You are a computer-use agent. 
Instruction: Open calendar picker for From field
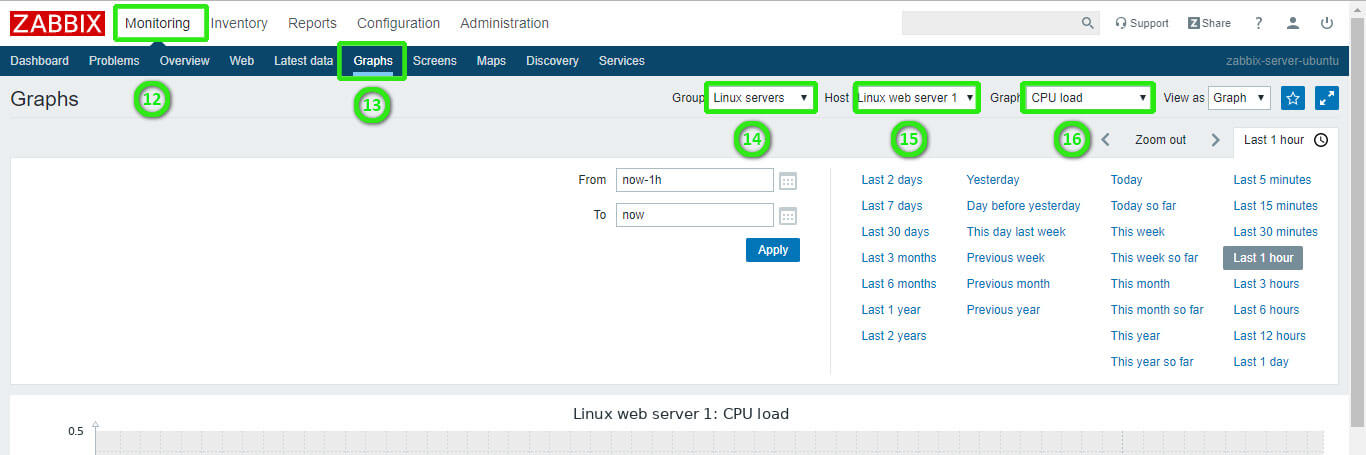click(x=788, y=181)
